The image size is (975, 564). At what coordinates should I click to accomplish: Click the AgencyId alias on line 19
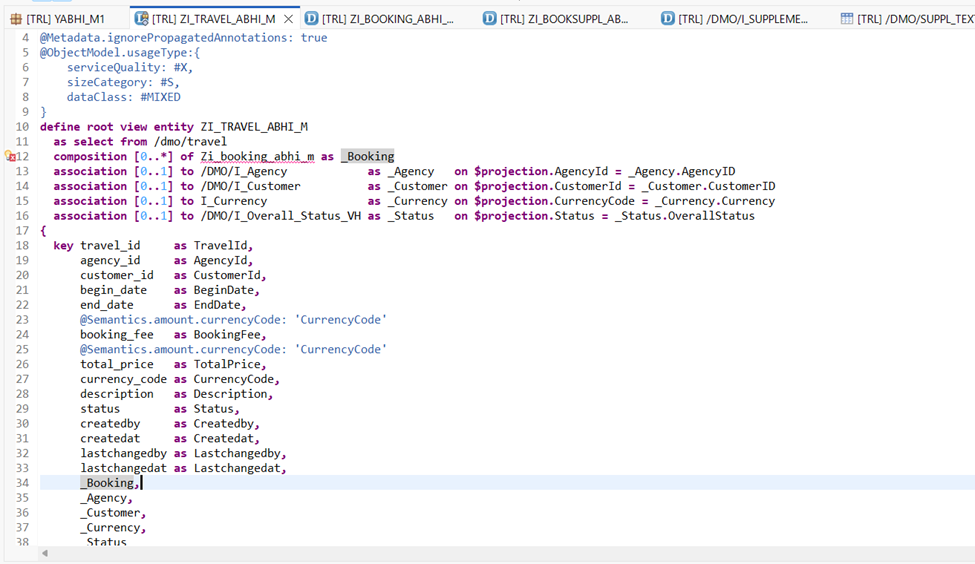click(x=220, y=260)
